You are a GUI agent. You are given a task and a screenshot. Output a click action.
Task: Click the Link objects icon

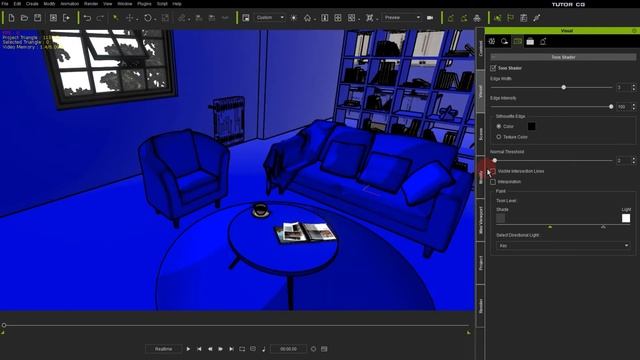pos(182,18)
